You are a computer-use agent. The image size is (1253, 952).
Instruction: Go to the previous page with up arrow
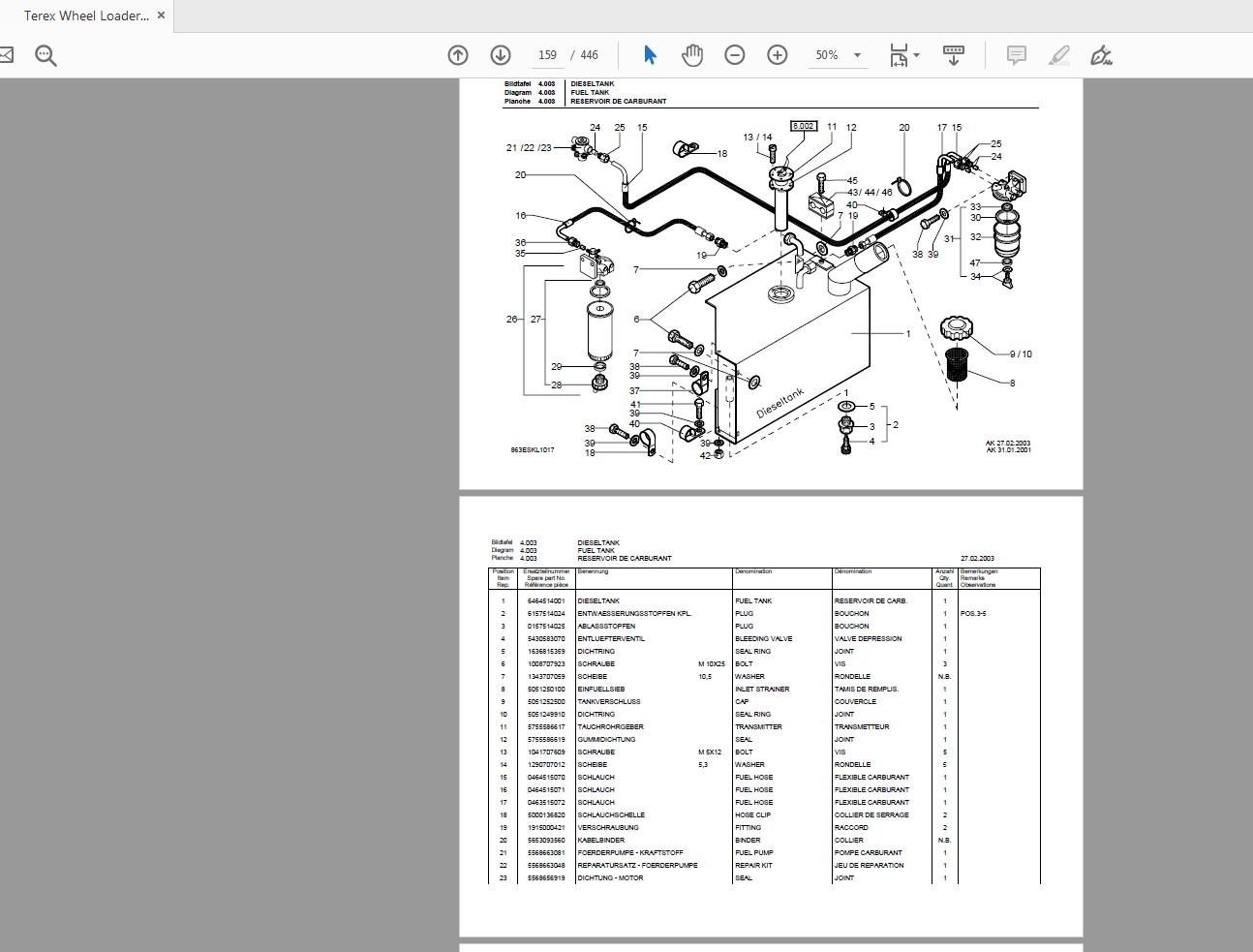click(x=458, y=55)
